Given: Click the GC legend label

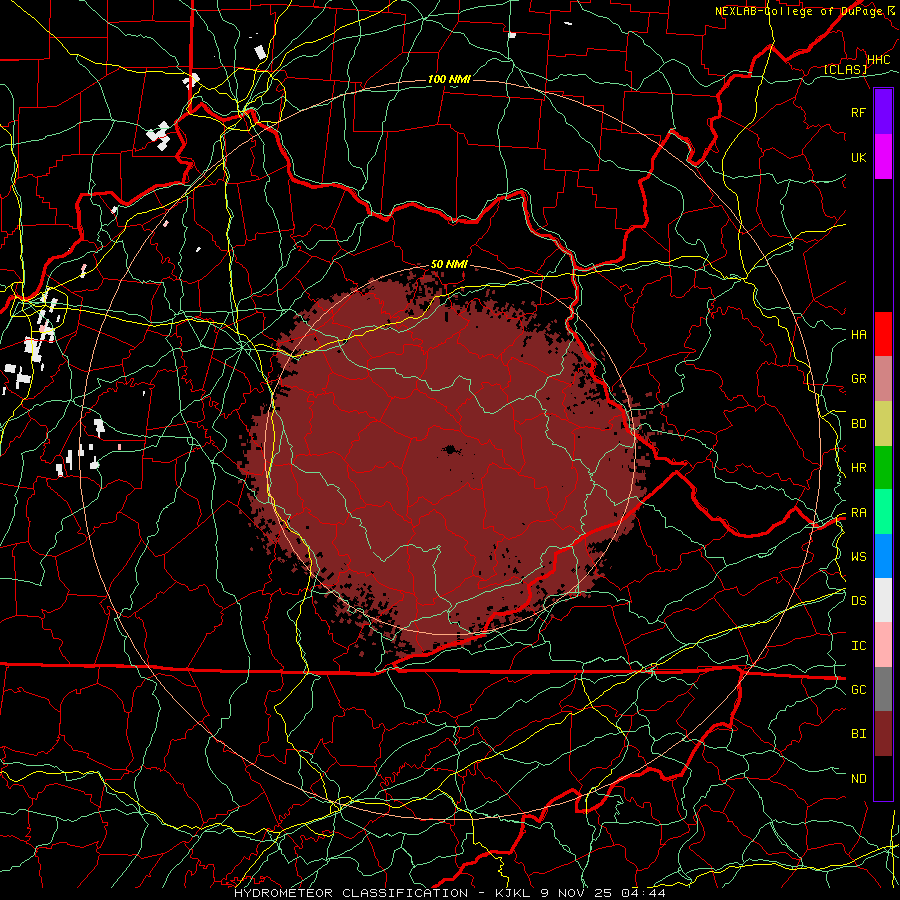Looking at the screenshot, I should tap(858, 689).
